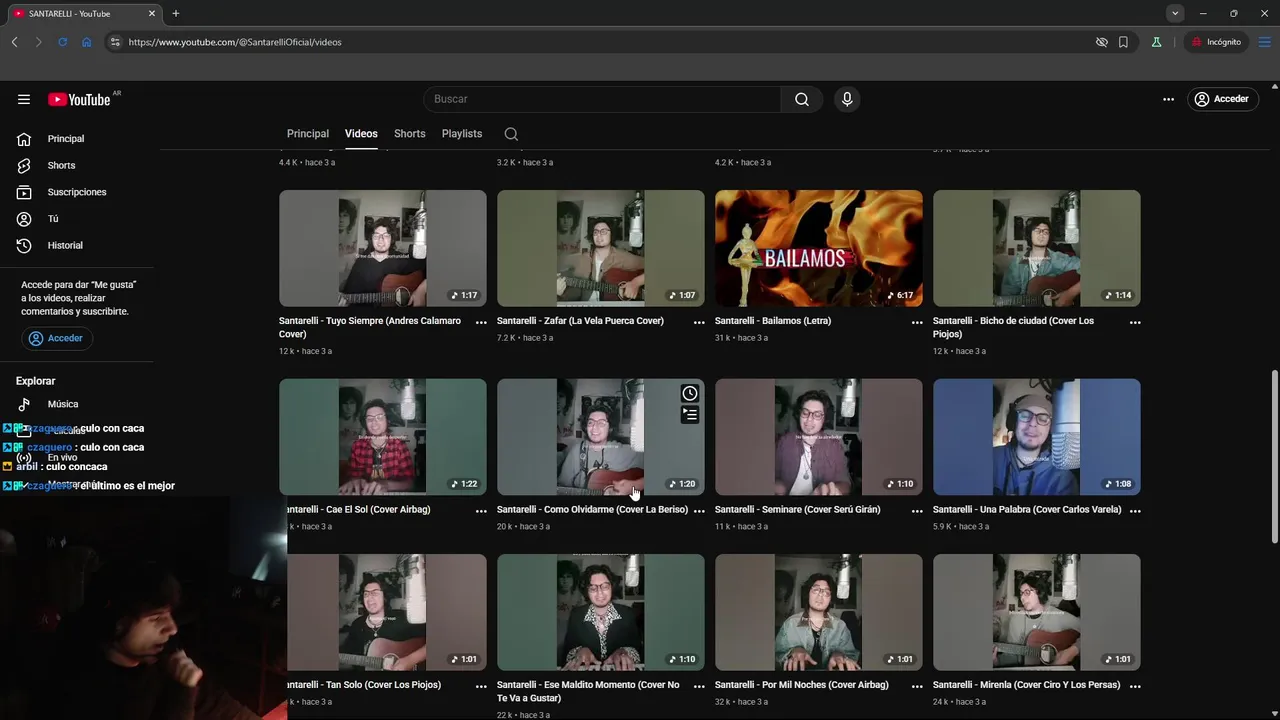Reload the page with refresh icon
Image resolution: width=1280 pixels, height=720 pixels.
[62, 42]
